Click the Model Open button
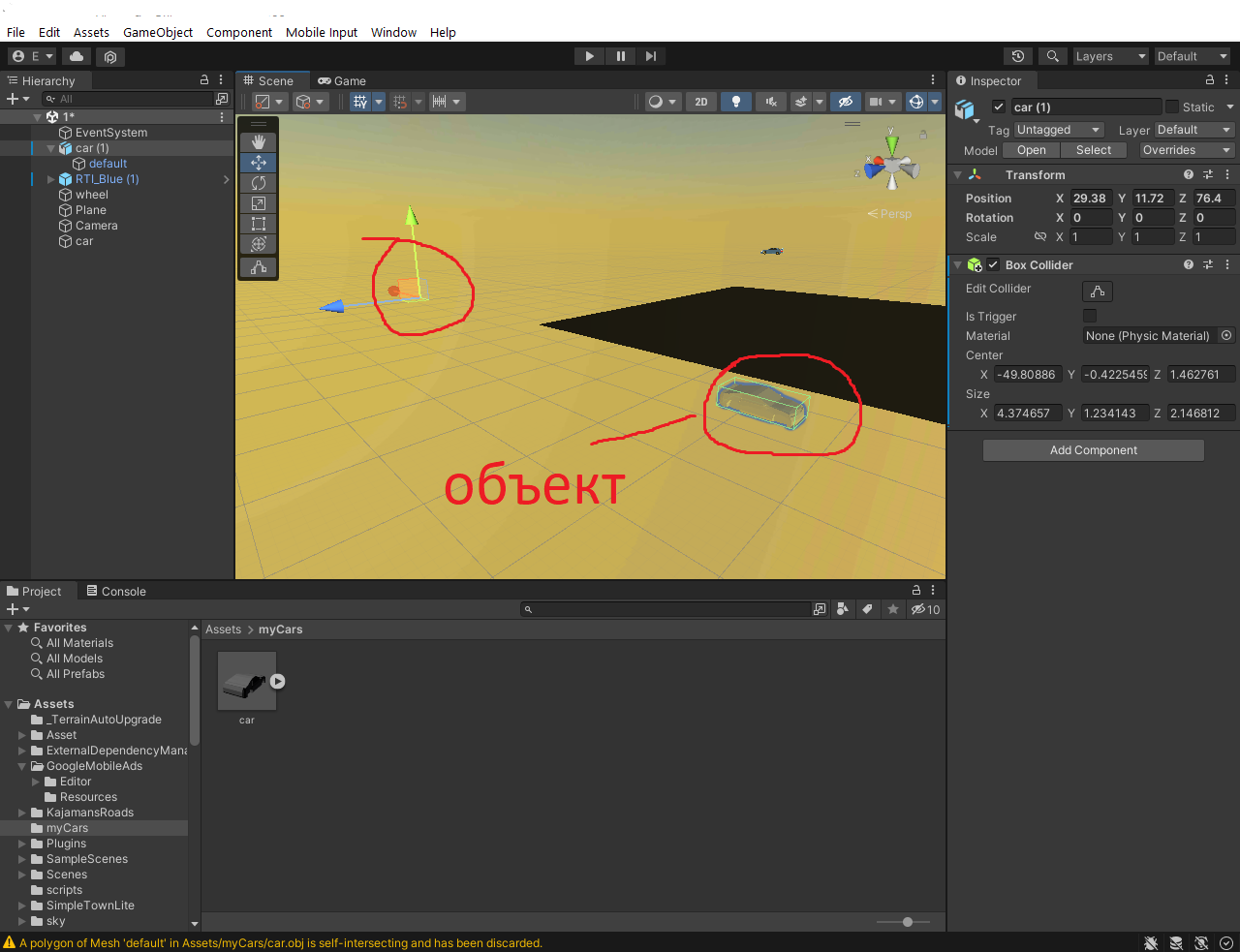1240x952 pixels. pyautogui.click(x=1032, y=150)
